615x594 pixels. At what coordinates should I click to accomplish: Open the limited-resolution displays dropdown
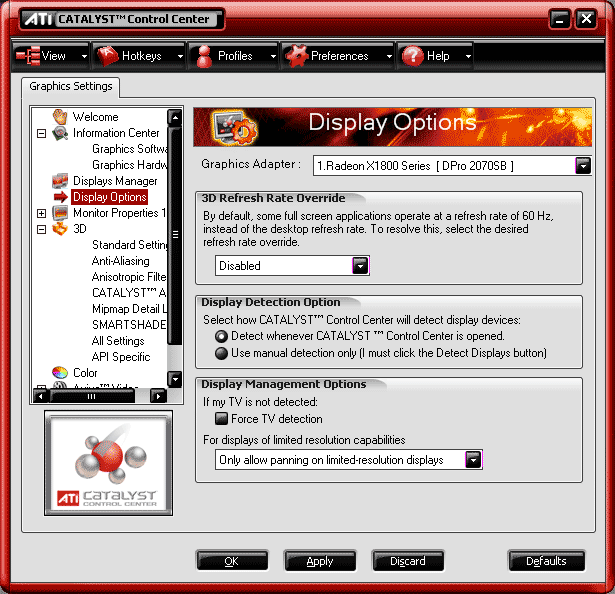pyautogui.click(x=473, y=459)
